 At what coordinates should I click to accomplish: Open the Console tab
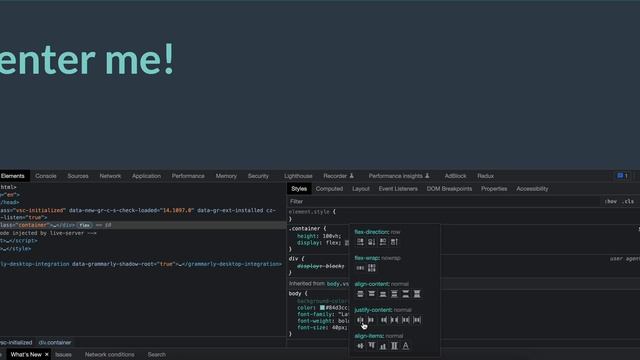(46, 176)
